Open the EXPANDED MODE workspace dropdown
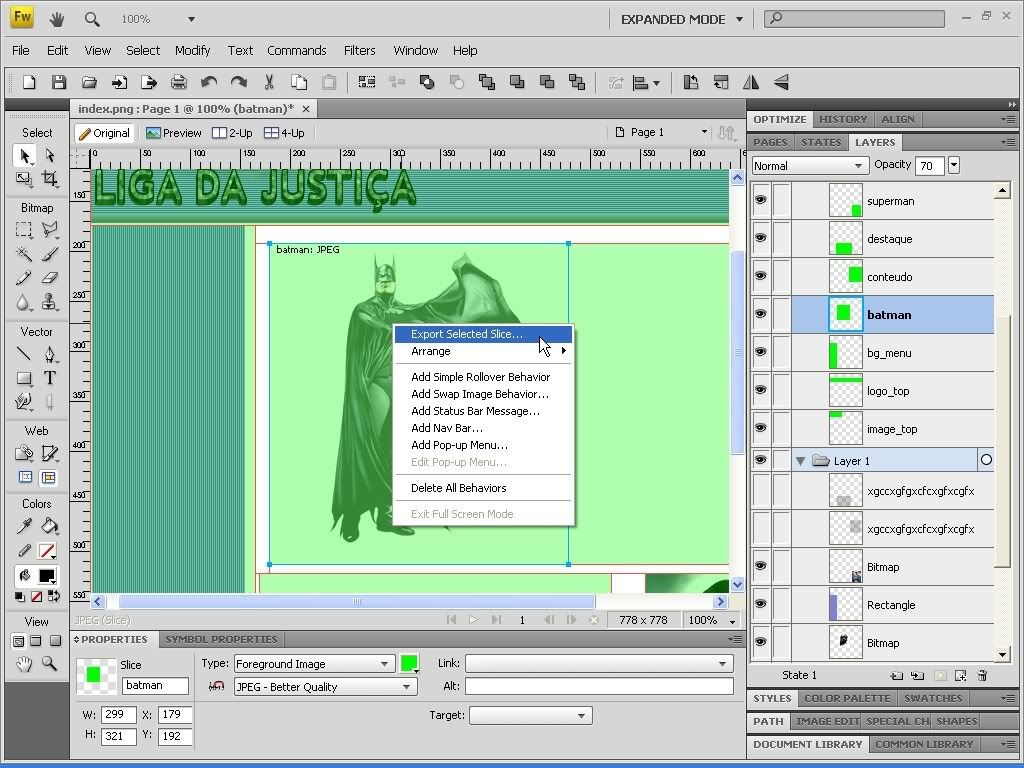Screen dimensions: 1024x768 click(x=681, y=20)
